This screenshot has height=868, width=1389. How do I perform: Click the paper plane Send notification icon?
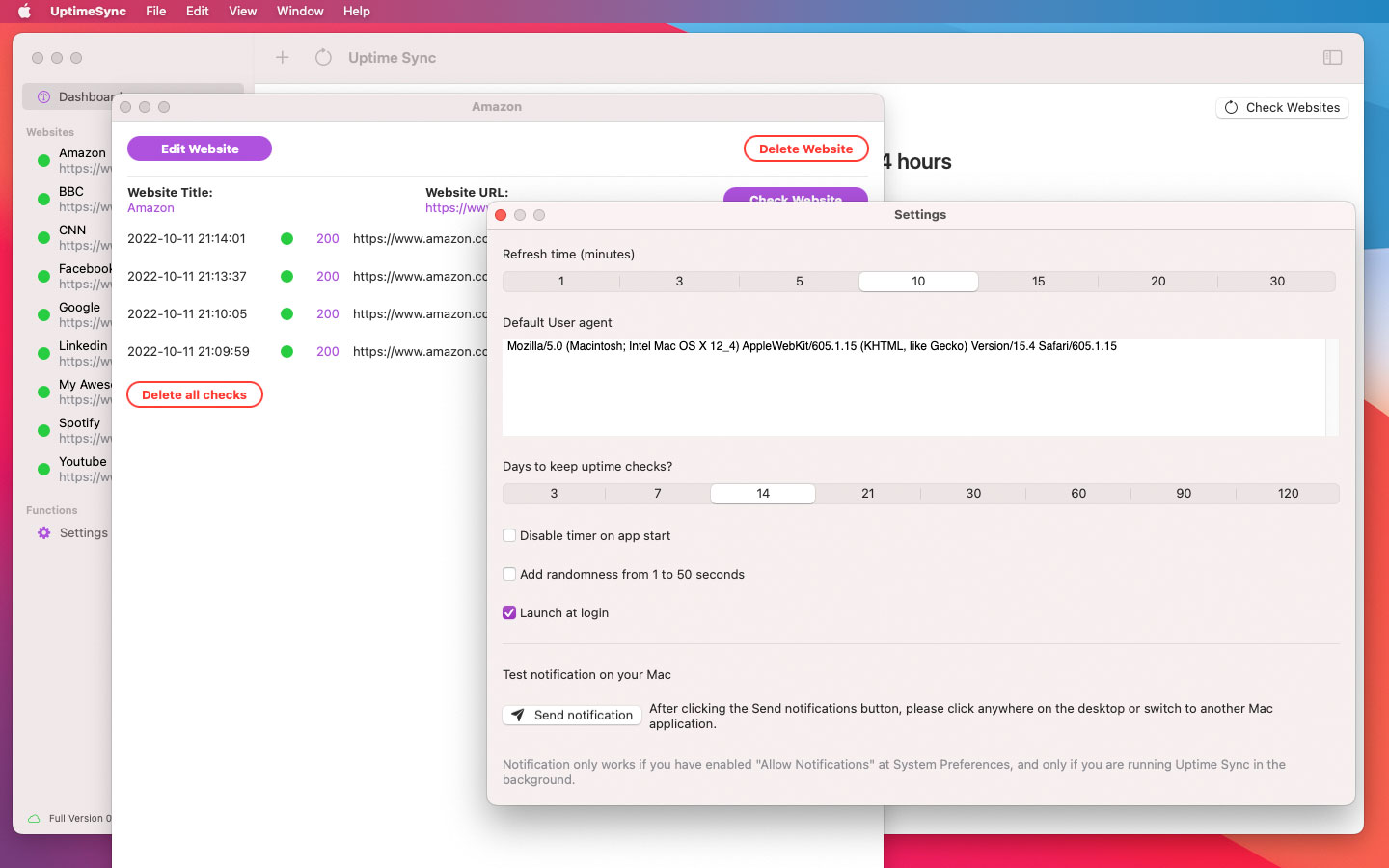coord(518,715)
